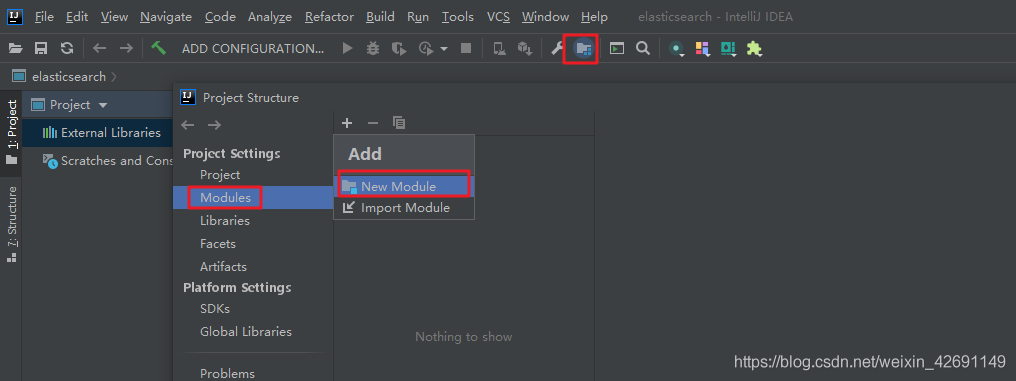This screenshot has height=381, width=1016.
Task: Open the File menu
Action: click(44, 17)
